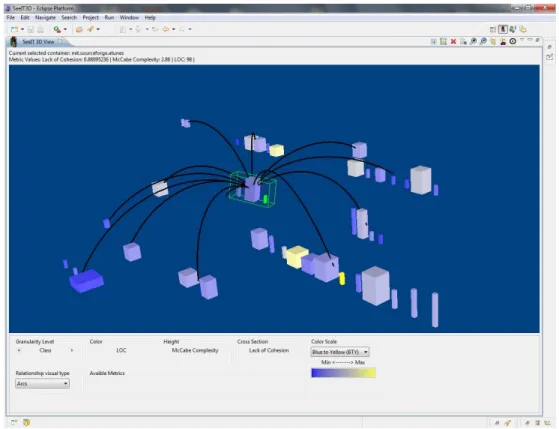Click the pencil search icon in the toolbar
The width and height of the screenshot is (559, 429).
tap(91, 29)
